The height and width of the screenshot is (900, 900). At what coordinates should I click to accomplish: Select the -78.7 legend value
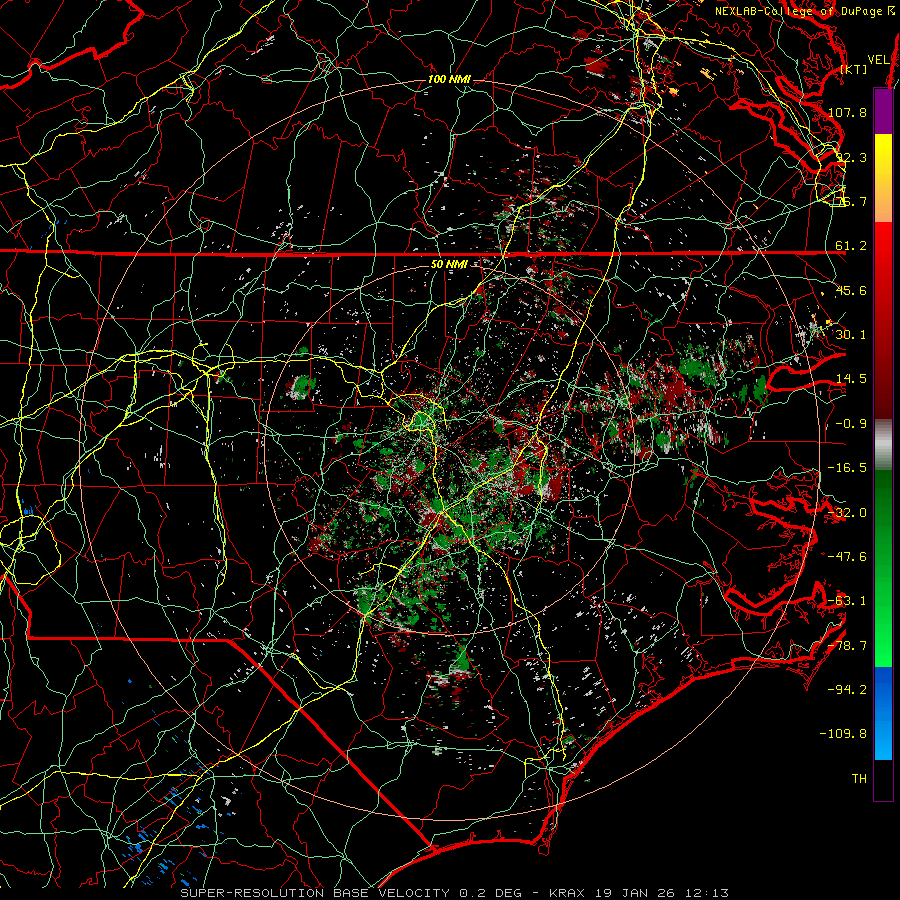point(847,646)
